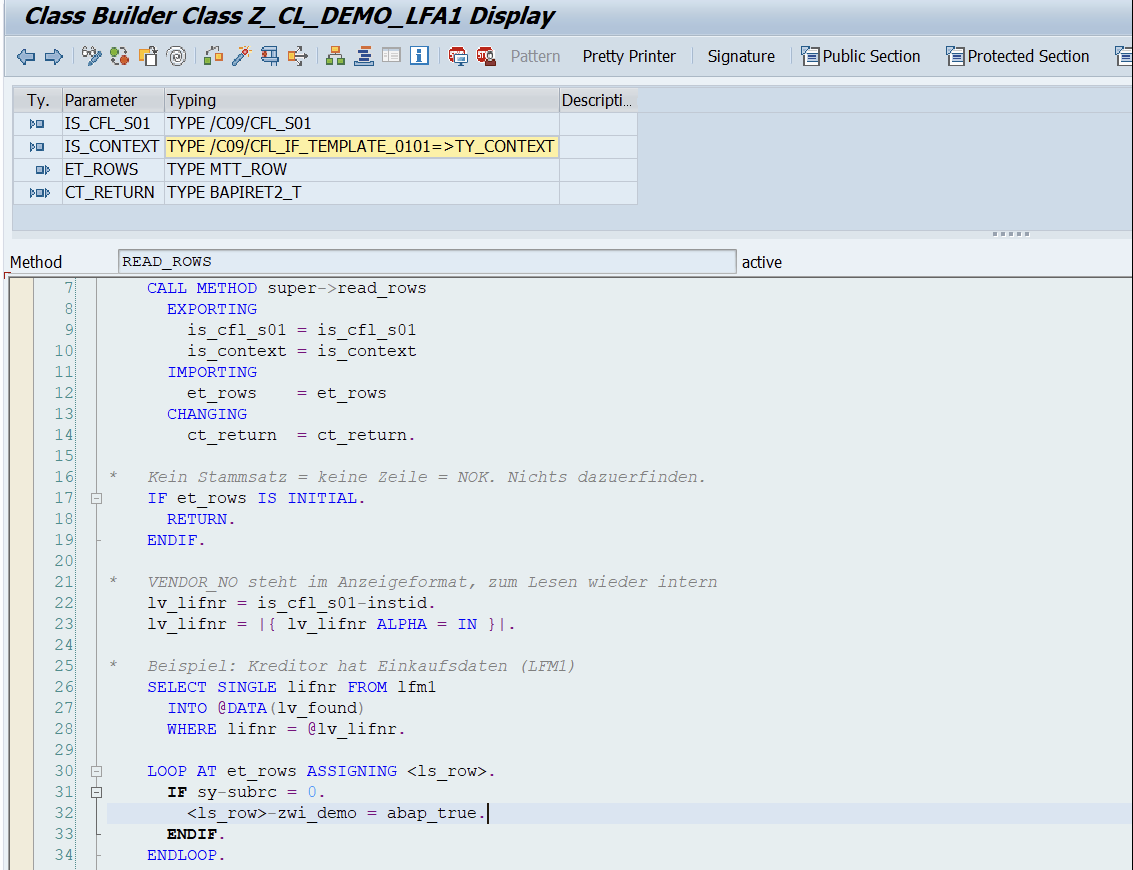This screenshot has width=1133, height=870.
Task: Click the EXPORTING keyword
Action: click(x=212, y=309)
